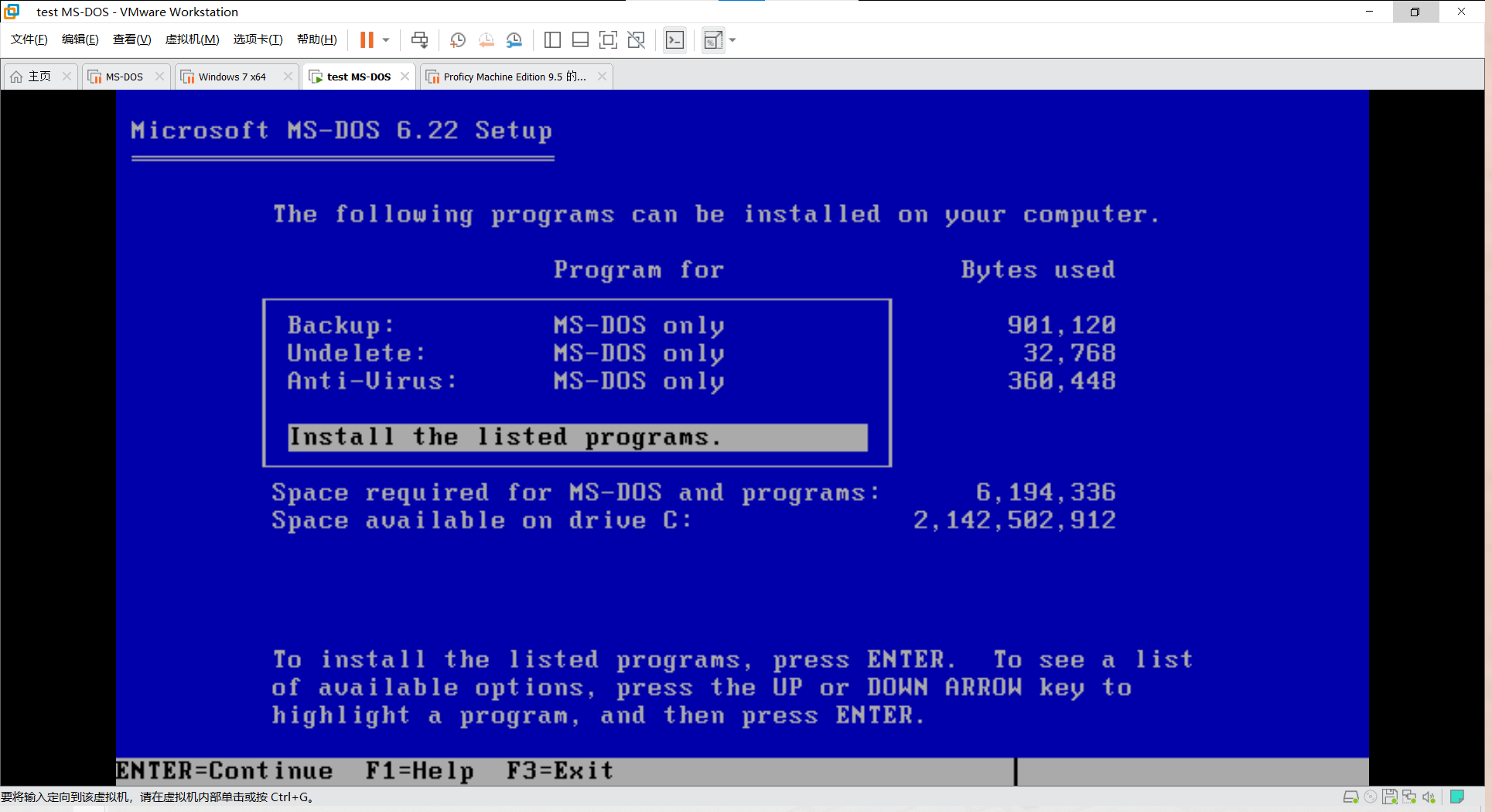Open the 查看(V) menu
This screenshot has height=812, width=1492.
click(131, 39)
